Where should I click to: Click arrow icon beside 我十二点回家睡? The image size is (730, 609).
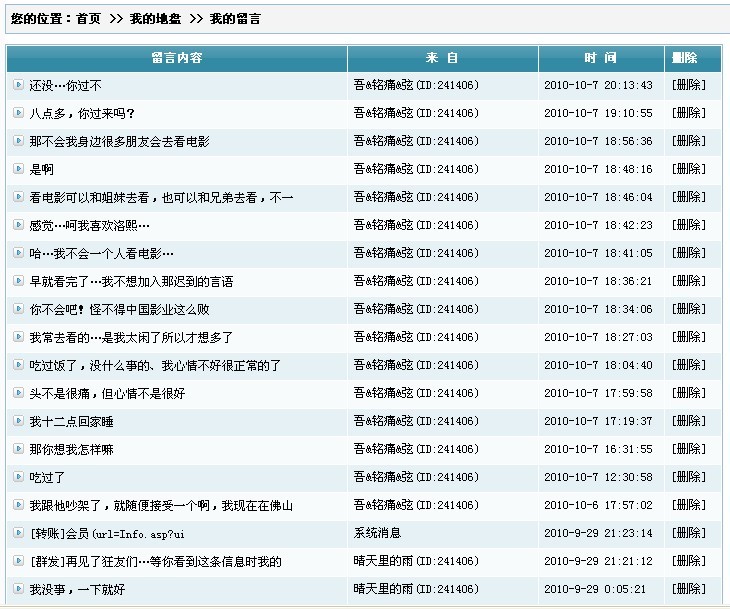coord(18,421)
